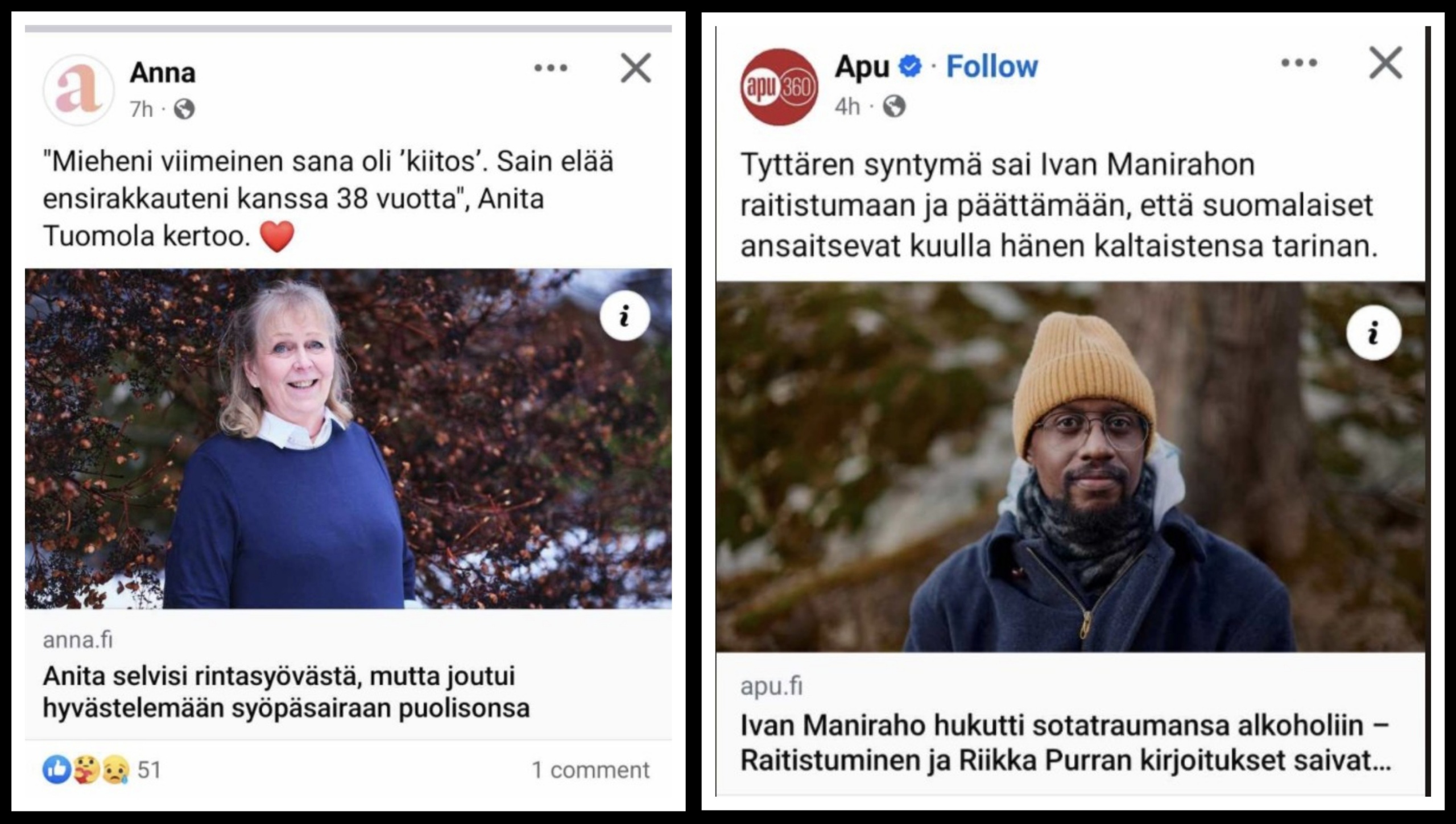This screenshot has height=824, width=1456.
Task: Click the blue verified badge beside Apu
Action: [x=910, y=67]
